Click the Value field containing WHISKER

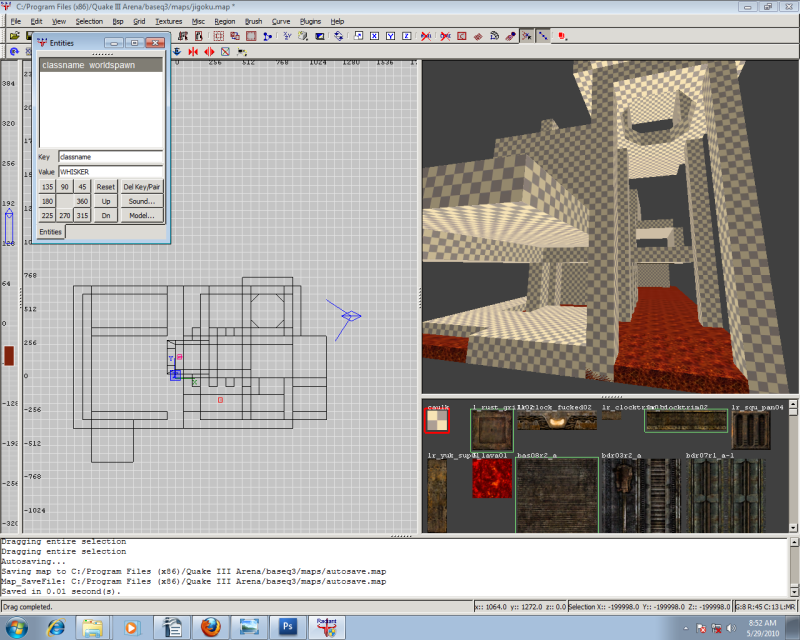click(x=111, y=171)
